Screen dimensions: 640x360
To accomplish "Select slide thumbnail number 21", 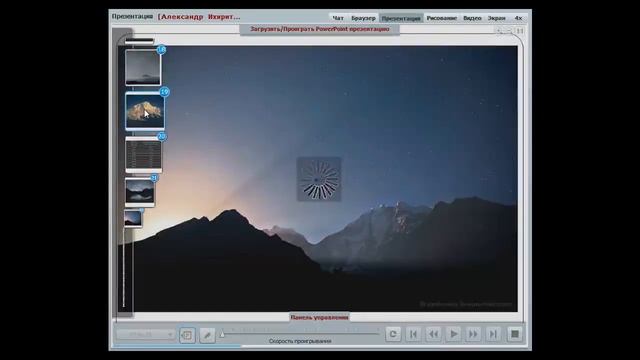I will [140, 192].
